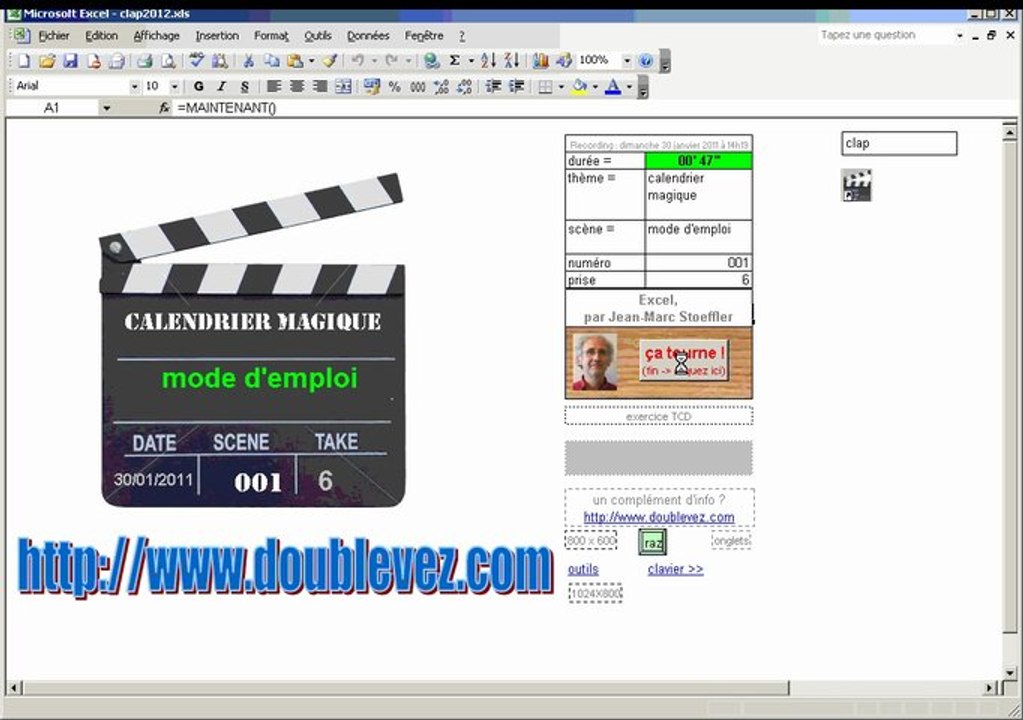
Task: Launch the Chart Wizard icon
Action: [540, 61]
